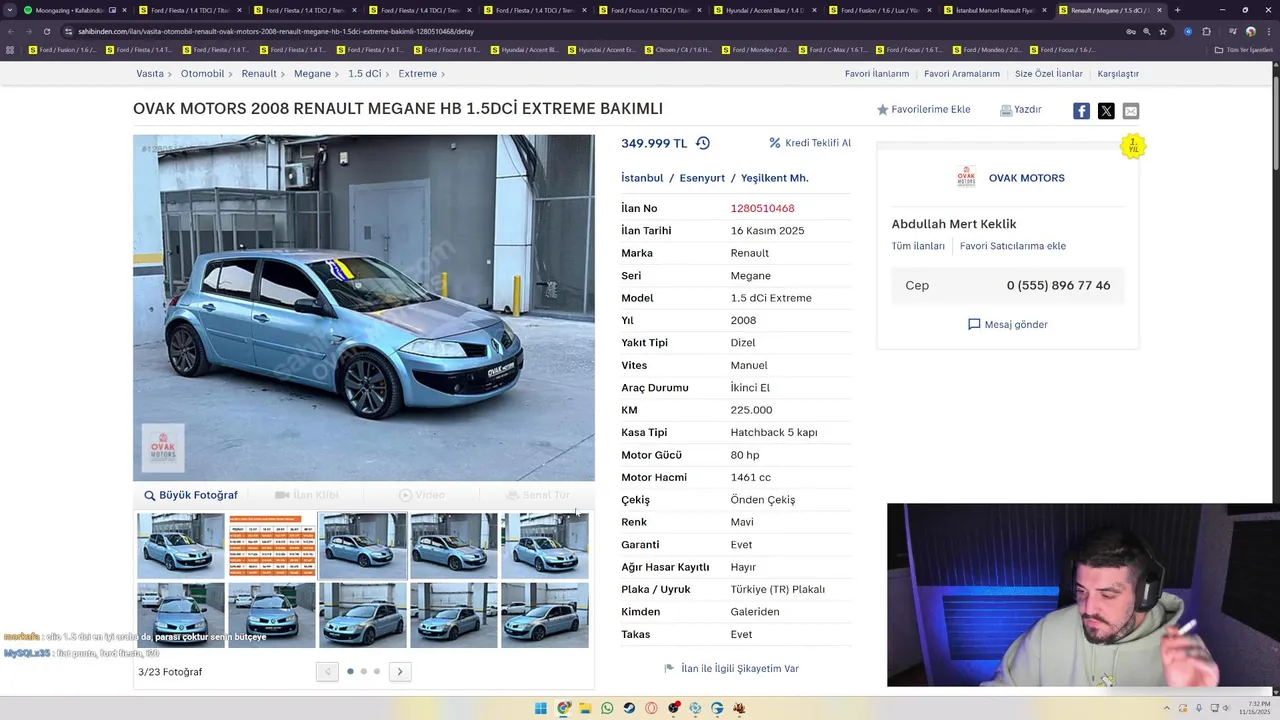Open the browser extensions puzzle icon
Viewport: 1280px width, 720px height.
(x=1206, y=31)
